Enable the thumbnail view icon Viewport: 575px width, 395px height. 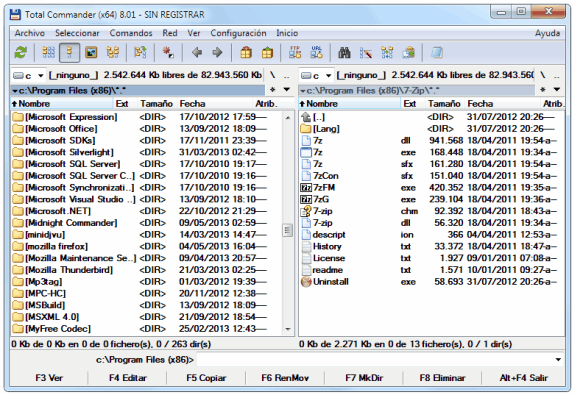click(x=91, y=53)
